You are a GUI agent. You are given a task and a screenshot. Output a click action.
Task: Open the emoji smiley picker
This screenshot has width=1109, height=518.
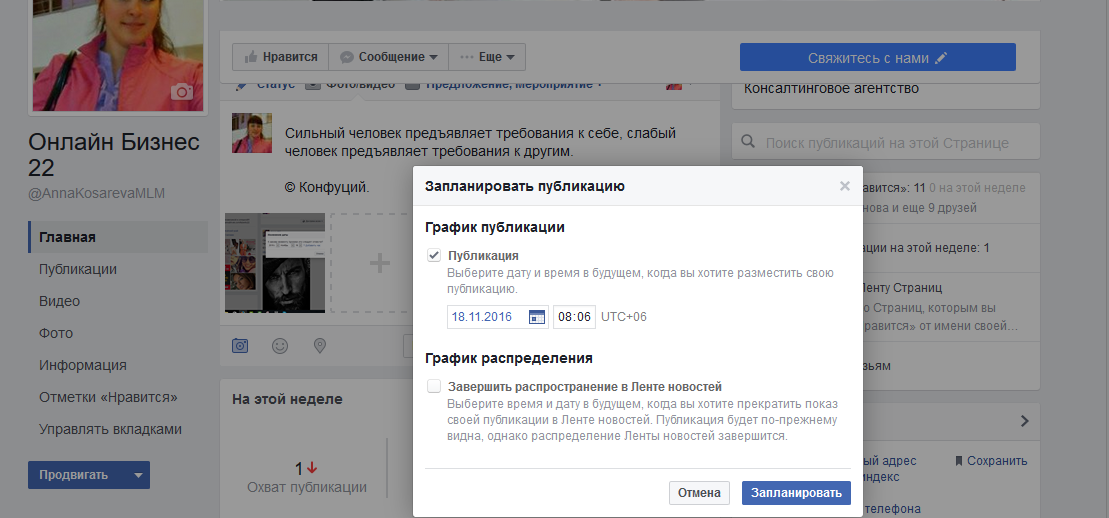pos(280,346)
